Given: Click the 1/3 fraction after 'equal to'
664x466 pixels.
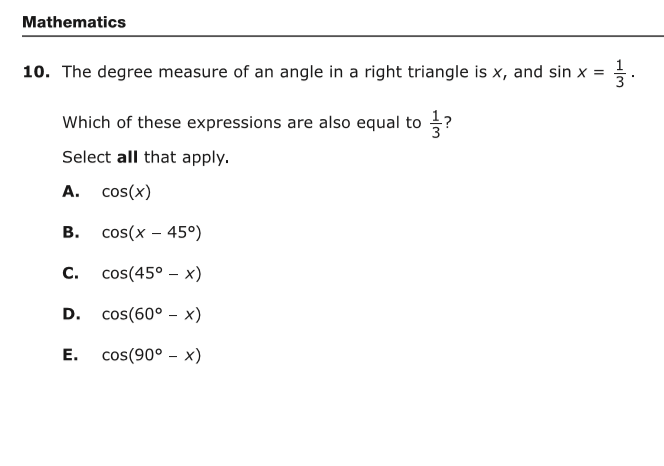Looking at the screenshot, I should point(435,124).
